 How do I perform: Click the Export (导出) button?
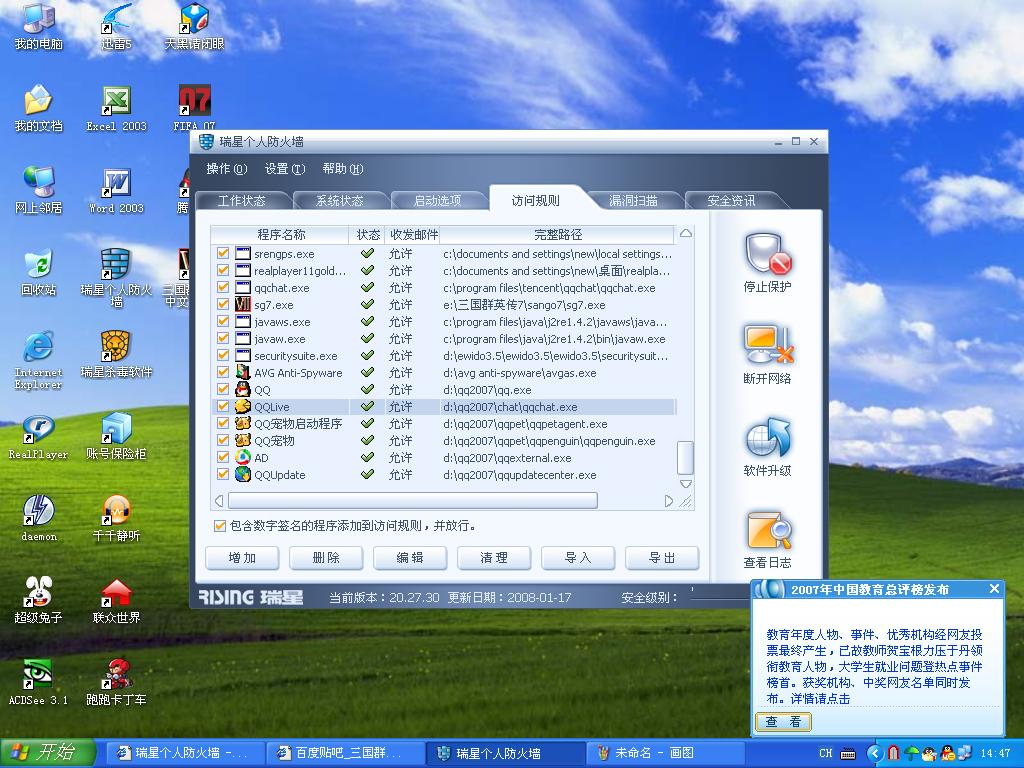[662, 558]
